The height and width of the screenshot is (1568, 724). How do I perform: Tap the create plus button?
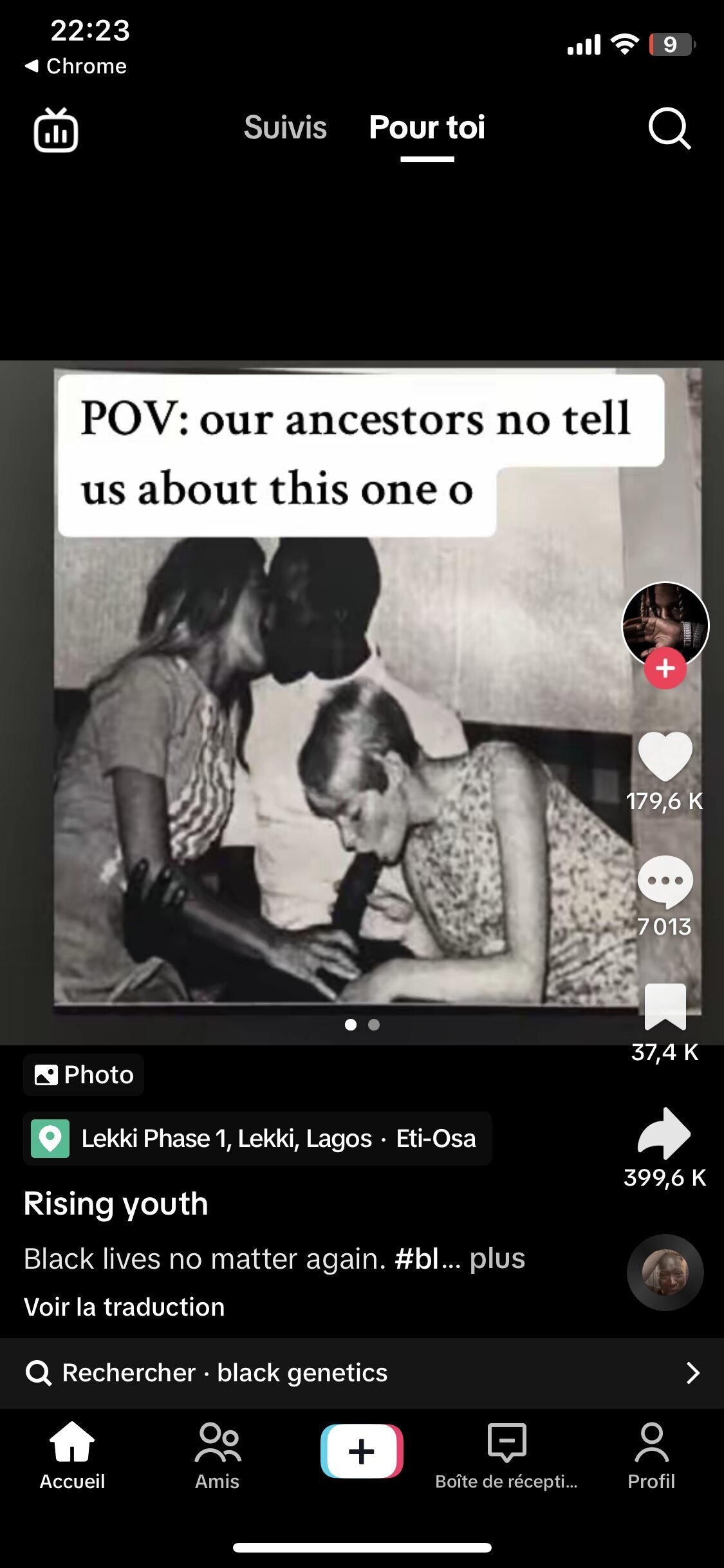click(362, 1451)
